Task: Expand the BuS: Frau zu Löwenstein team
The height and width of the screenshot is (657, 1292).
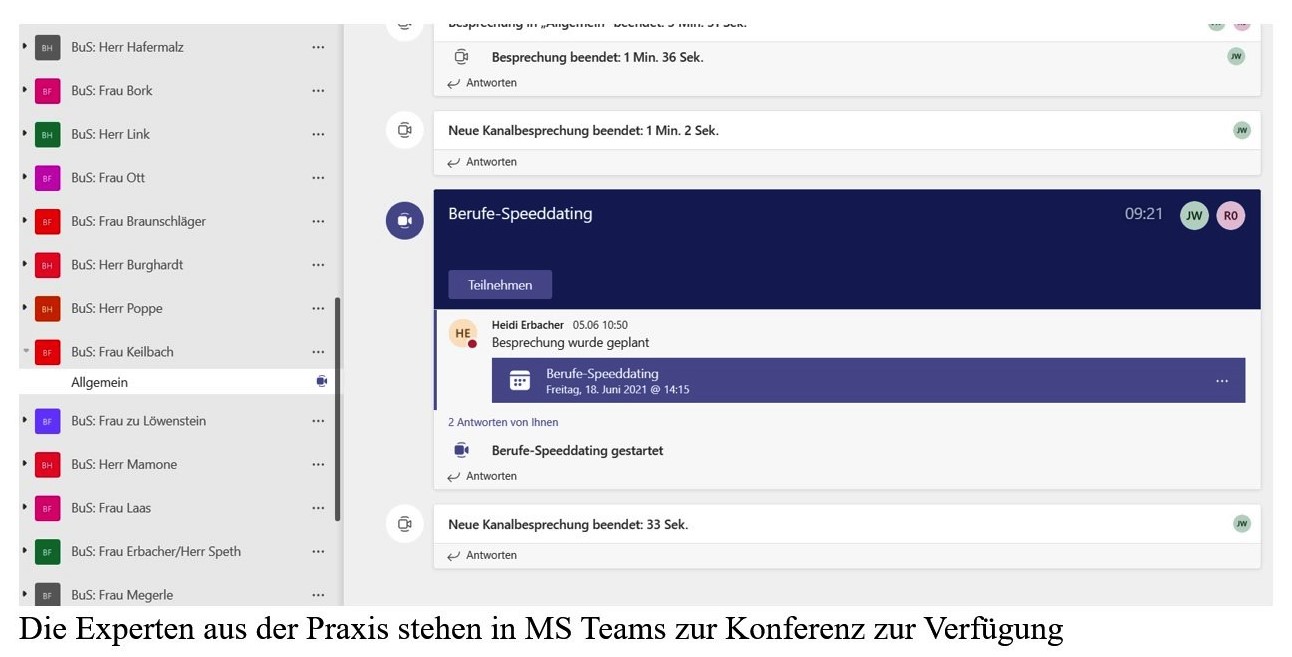Action: pyautogui.click(x=25, y=421)
